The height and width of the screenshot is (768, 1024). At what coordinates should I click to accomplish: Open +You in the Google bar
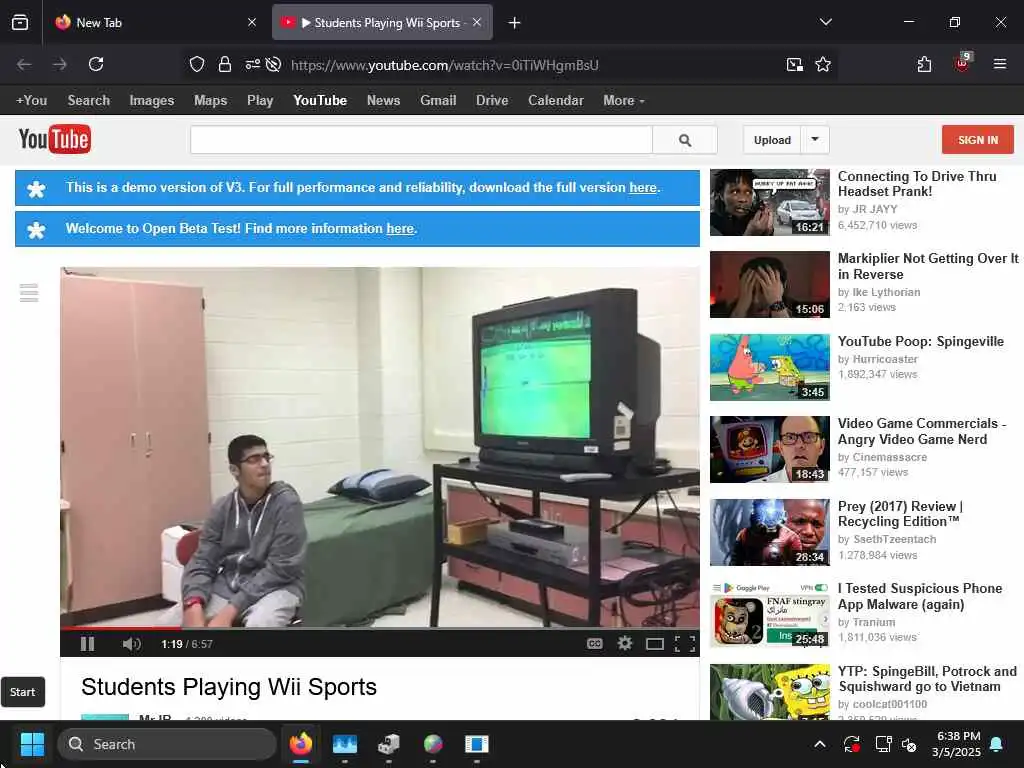click(31, 101)
